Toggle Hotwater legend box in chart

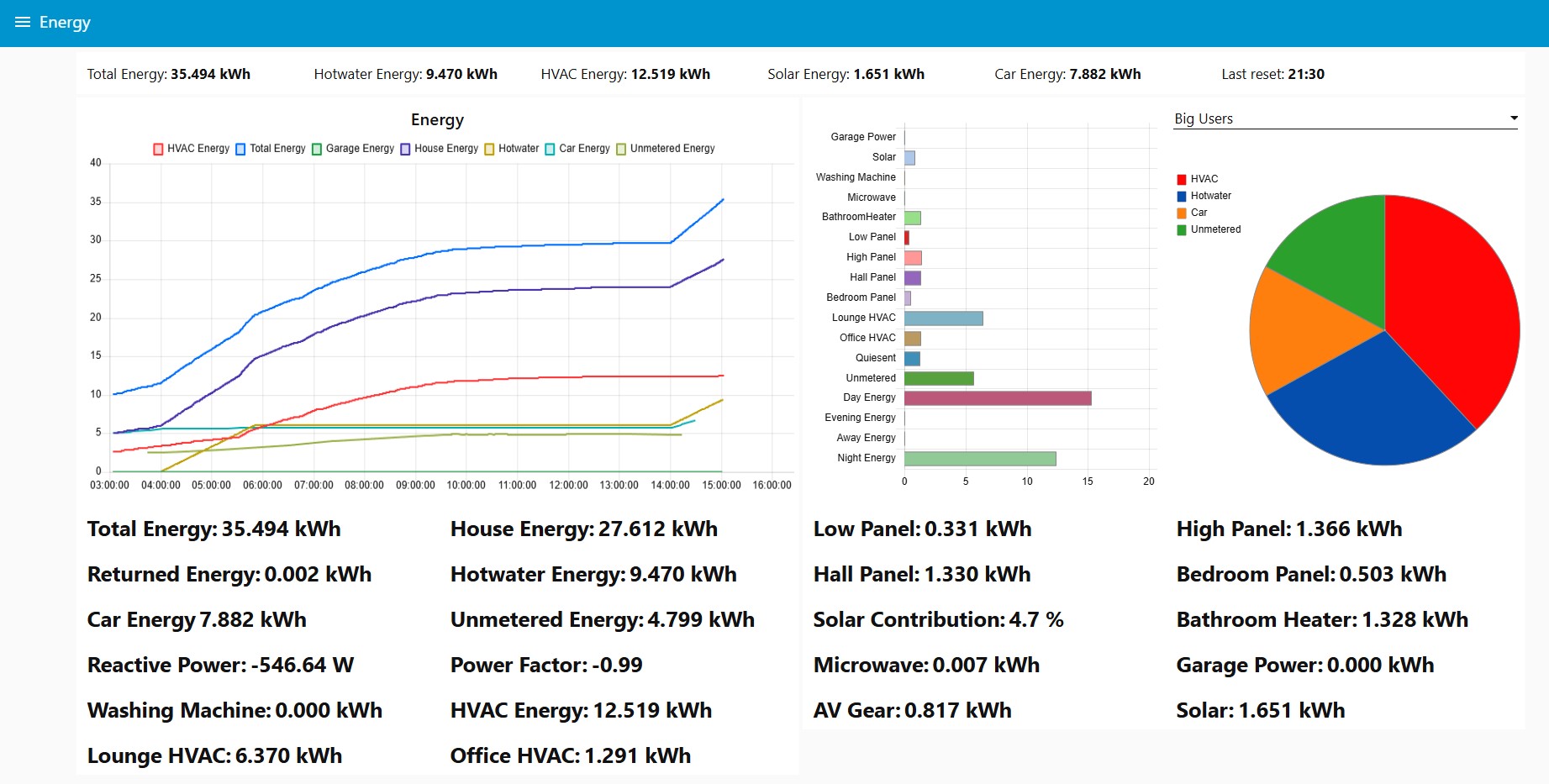(489, 149)
